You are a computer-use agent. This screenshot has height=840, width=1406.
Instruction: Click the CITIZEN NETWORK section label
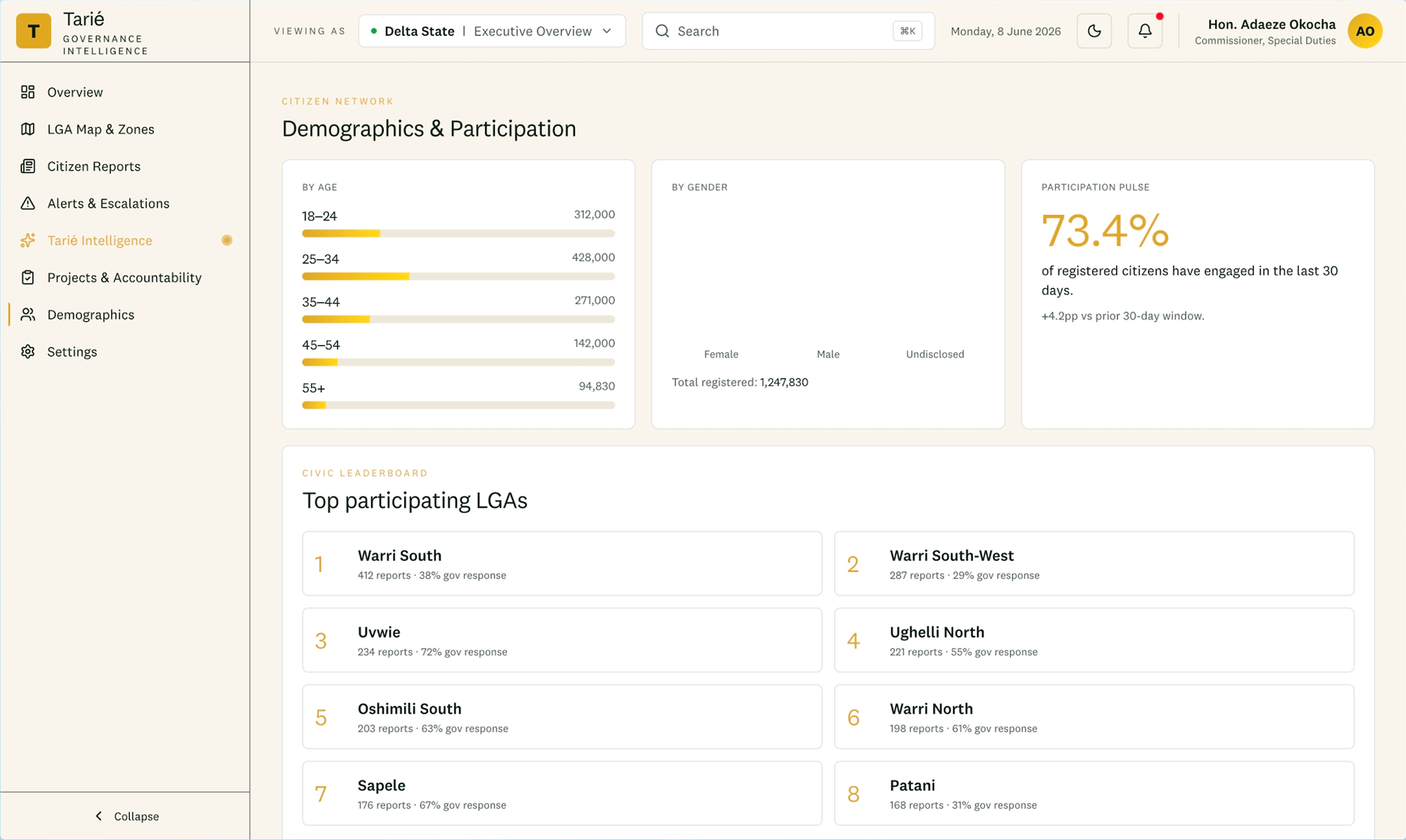coord(337,101)
